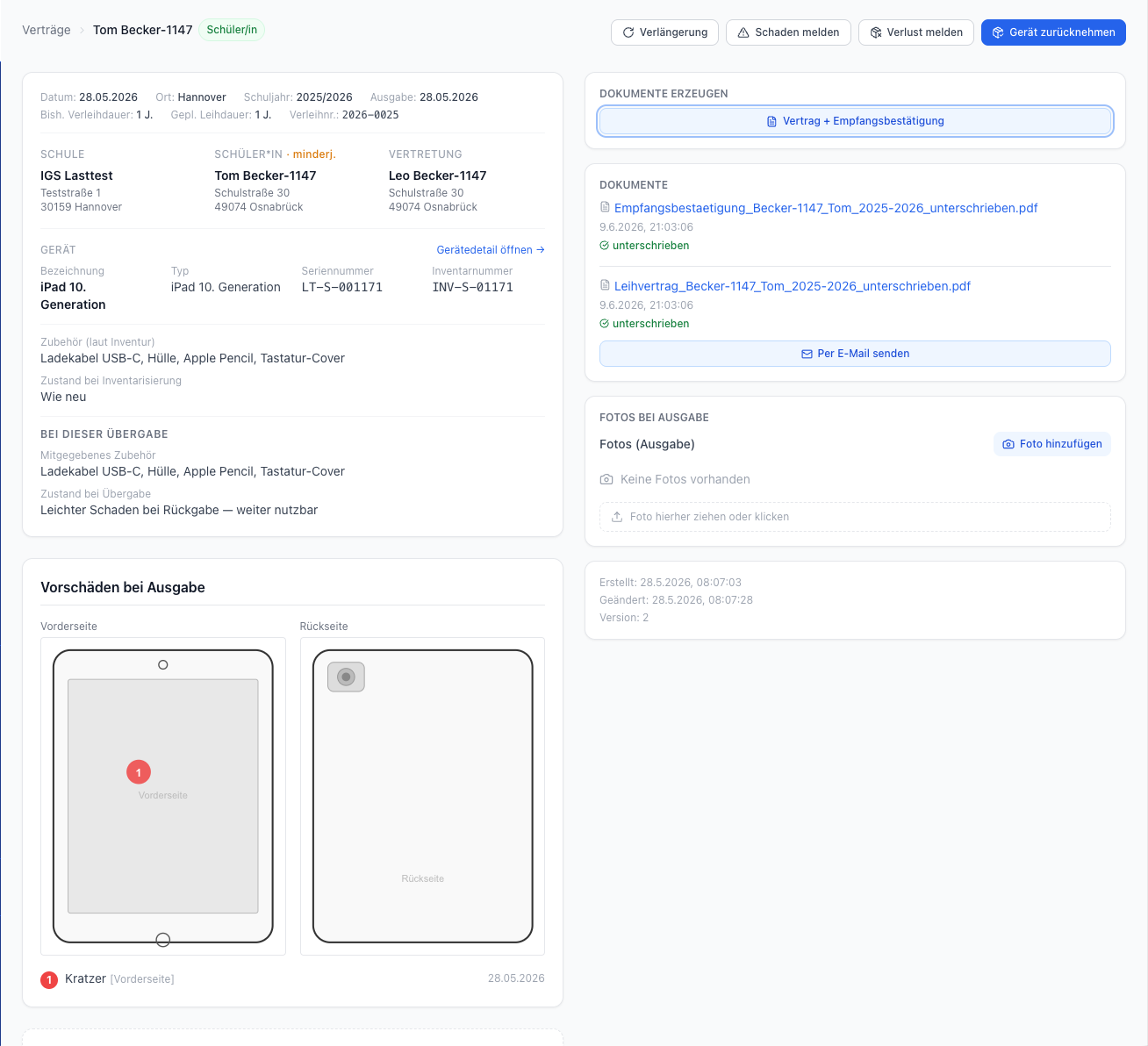This screenshot has height=1046, width=1148.
Task: Click the file icon beside Leihvertrag PDF
Action: click(605, 285)
